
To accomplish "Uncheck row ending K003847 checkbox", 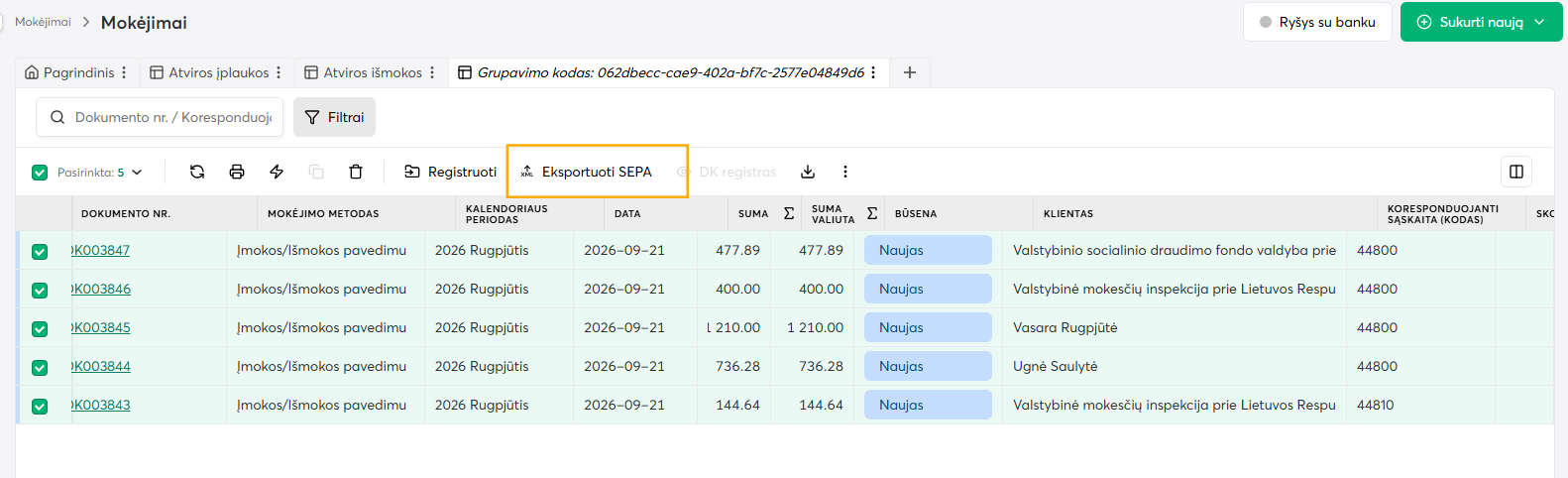I will (x=40, y=252).
